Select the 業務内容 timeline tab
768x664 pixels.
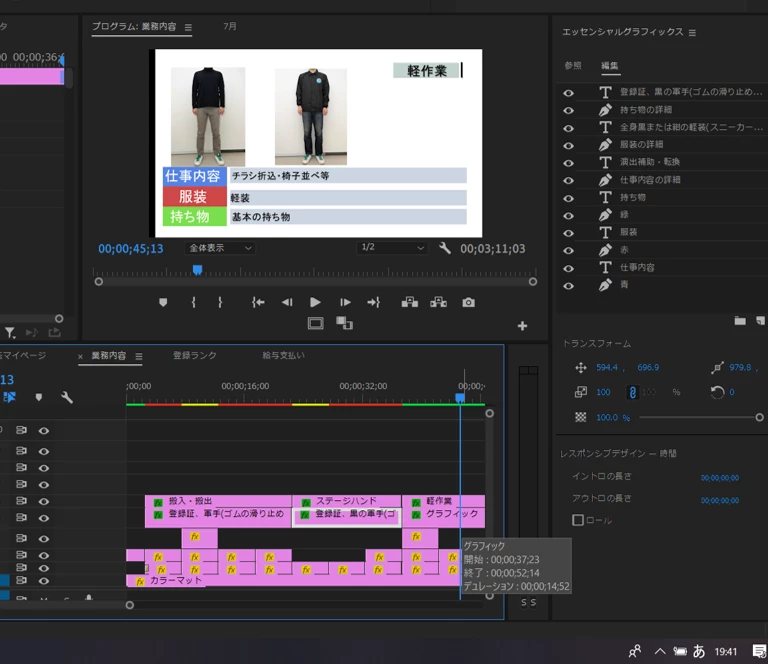109,356
